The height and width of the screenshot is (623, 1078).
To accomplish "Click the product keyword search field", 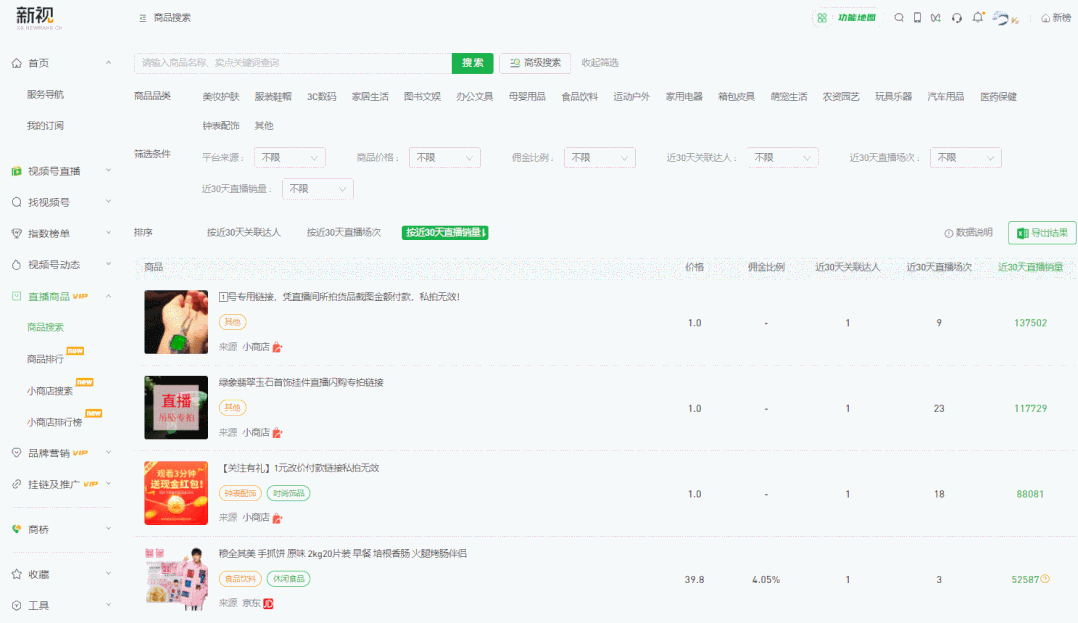I will [293, 63].
